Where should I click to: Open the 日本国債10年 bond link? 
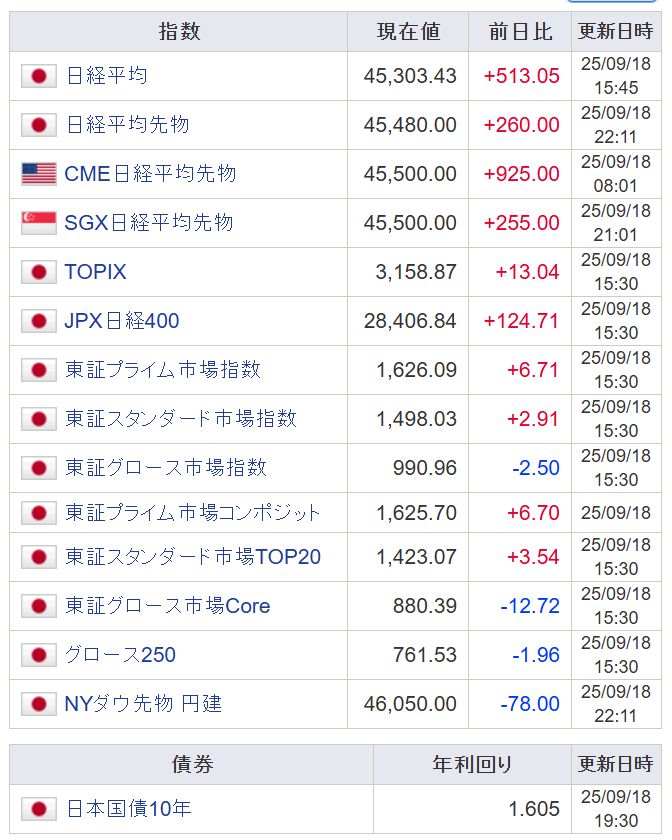point(128,809)
